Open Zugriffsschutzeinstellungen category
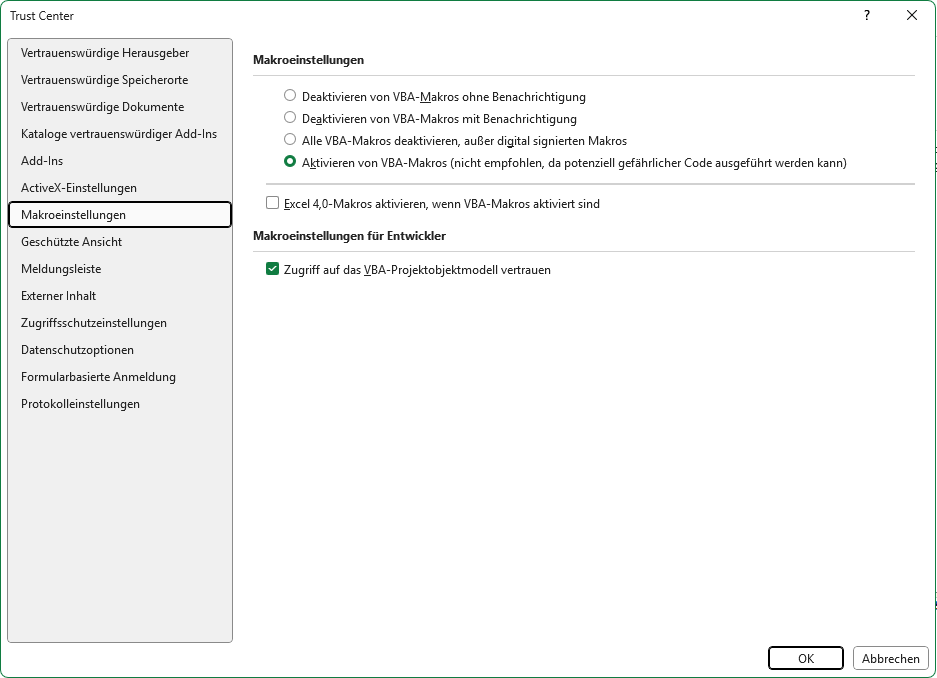 point(94,323)
